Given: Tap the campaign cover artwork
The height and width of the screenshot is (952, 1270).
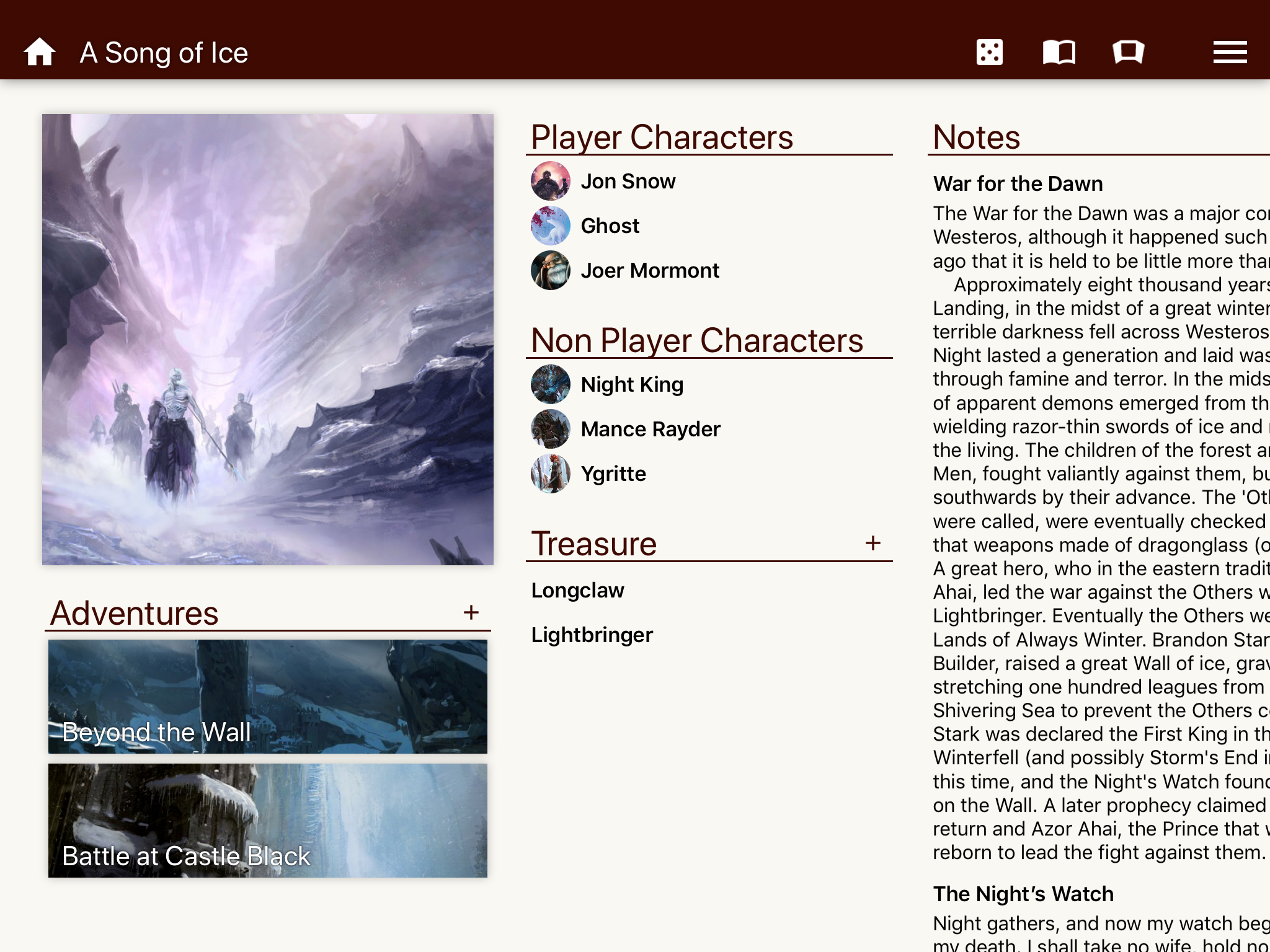Looking at the screenshot, I should (268, 339).
